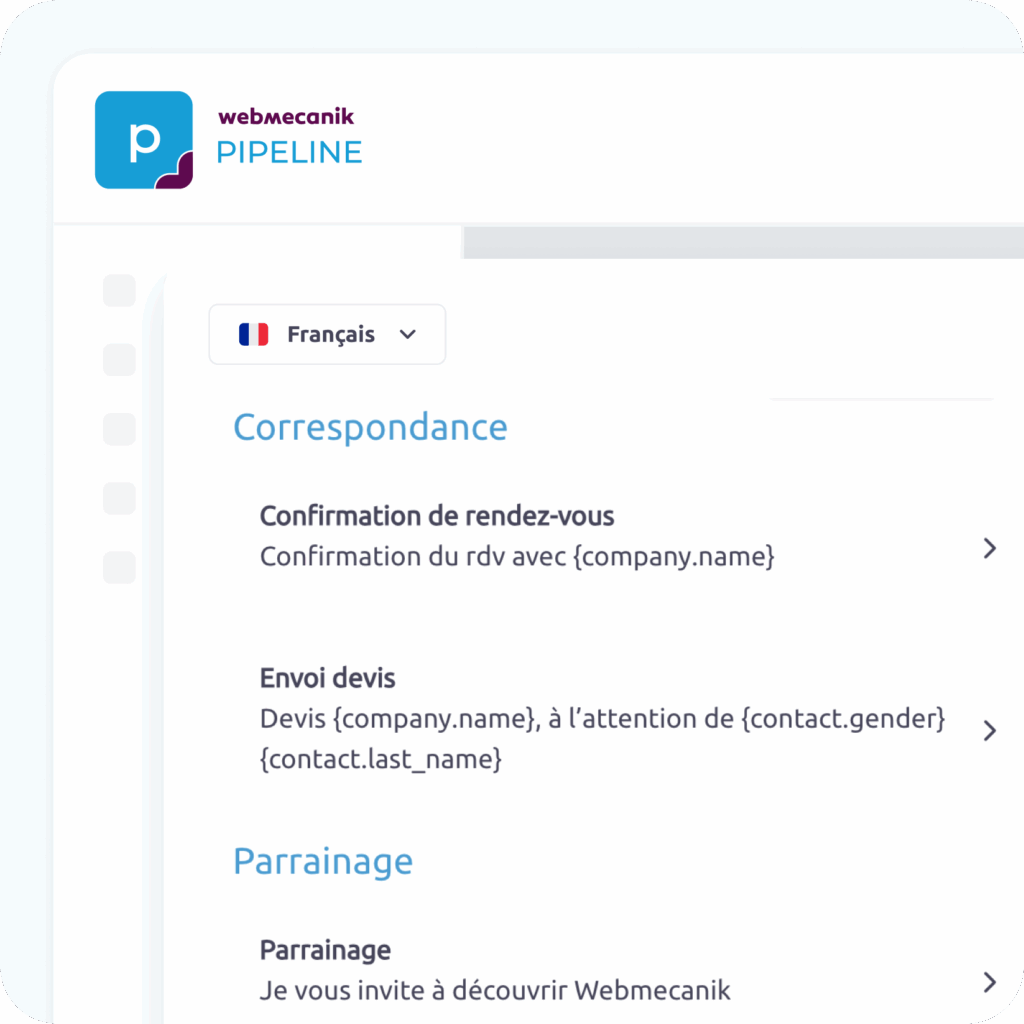
Task: Click the Parrainage section heading
Action: pos(323,861)
